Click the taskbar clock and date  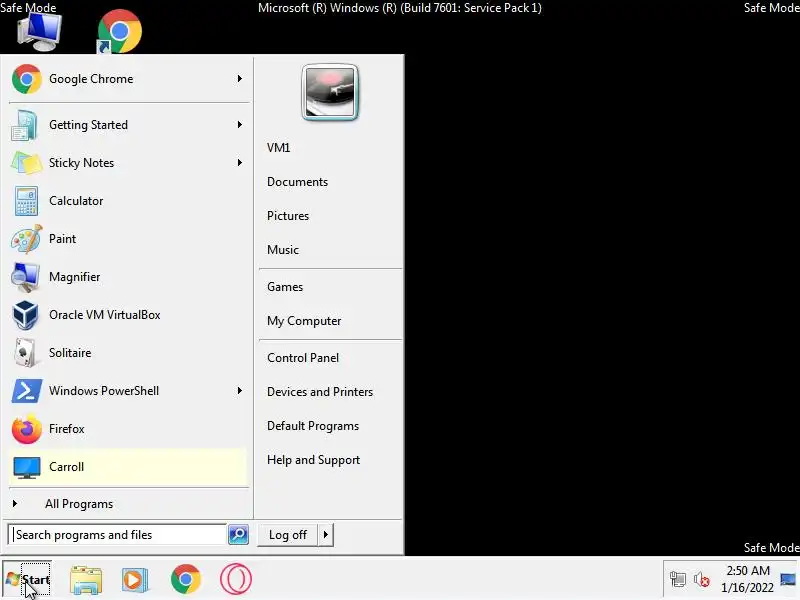tap(747, 579)
